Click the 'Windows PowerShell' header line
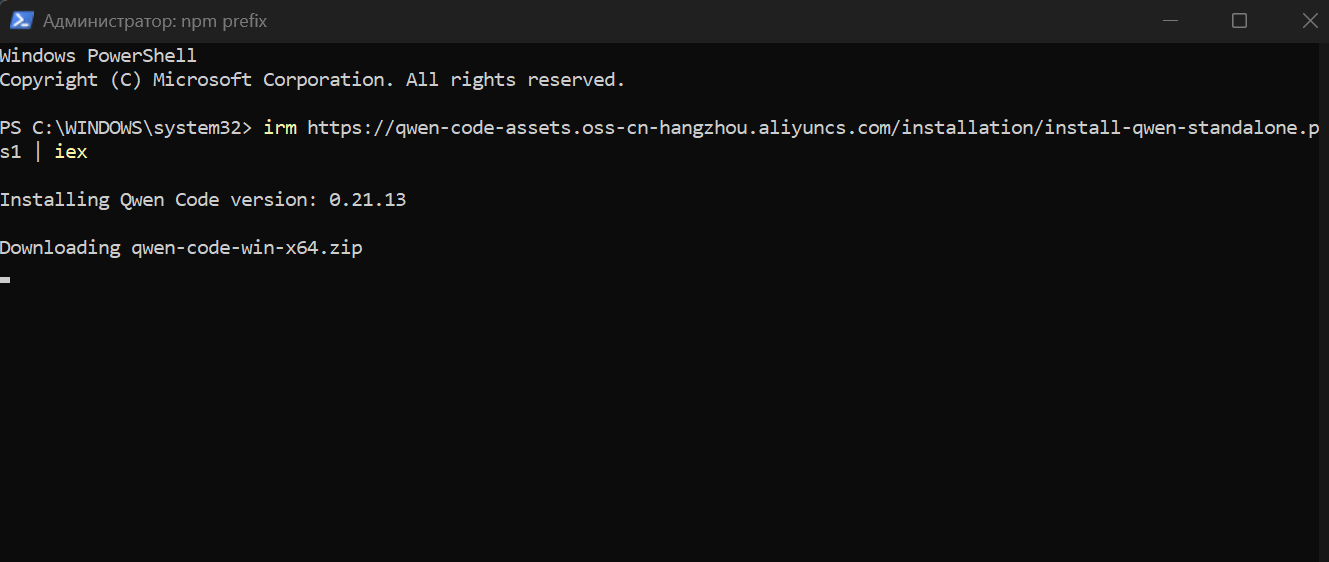 [x=98, y=56]
